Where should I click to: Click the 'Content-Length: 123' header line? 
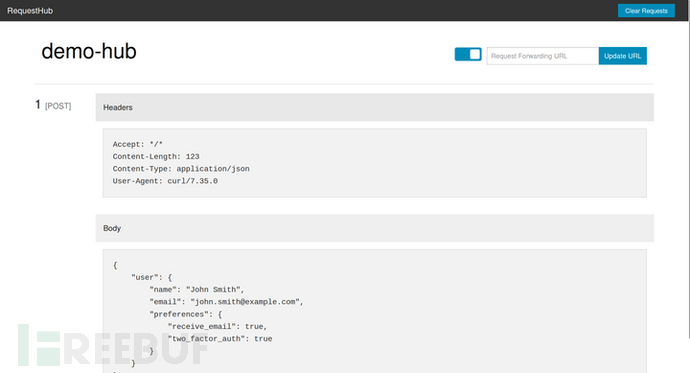coord(156,157)
